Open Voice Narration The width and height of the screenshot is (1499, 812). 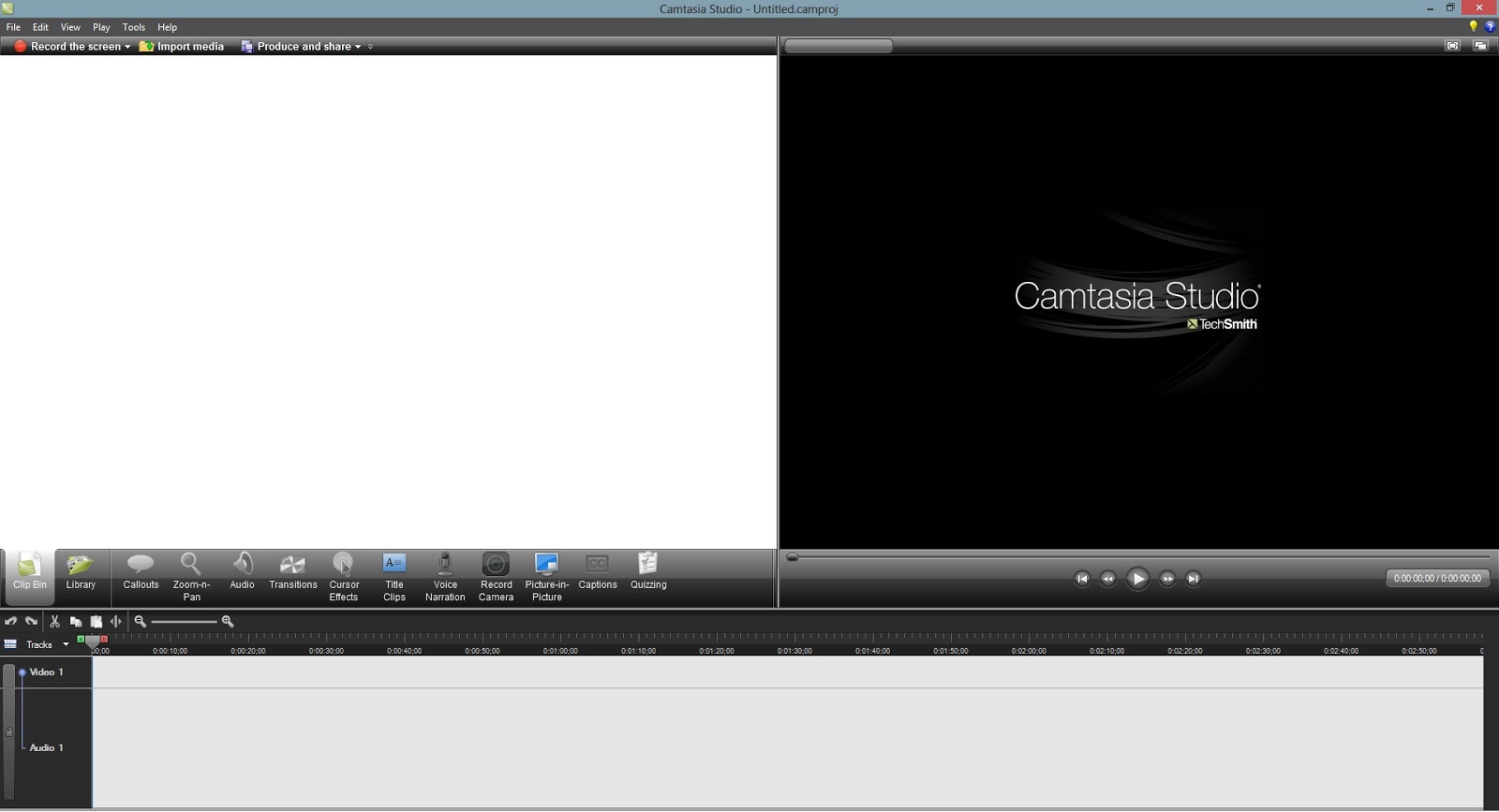[445, 577]
